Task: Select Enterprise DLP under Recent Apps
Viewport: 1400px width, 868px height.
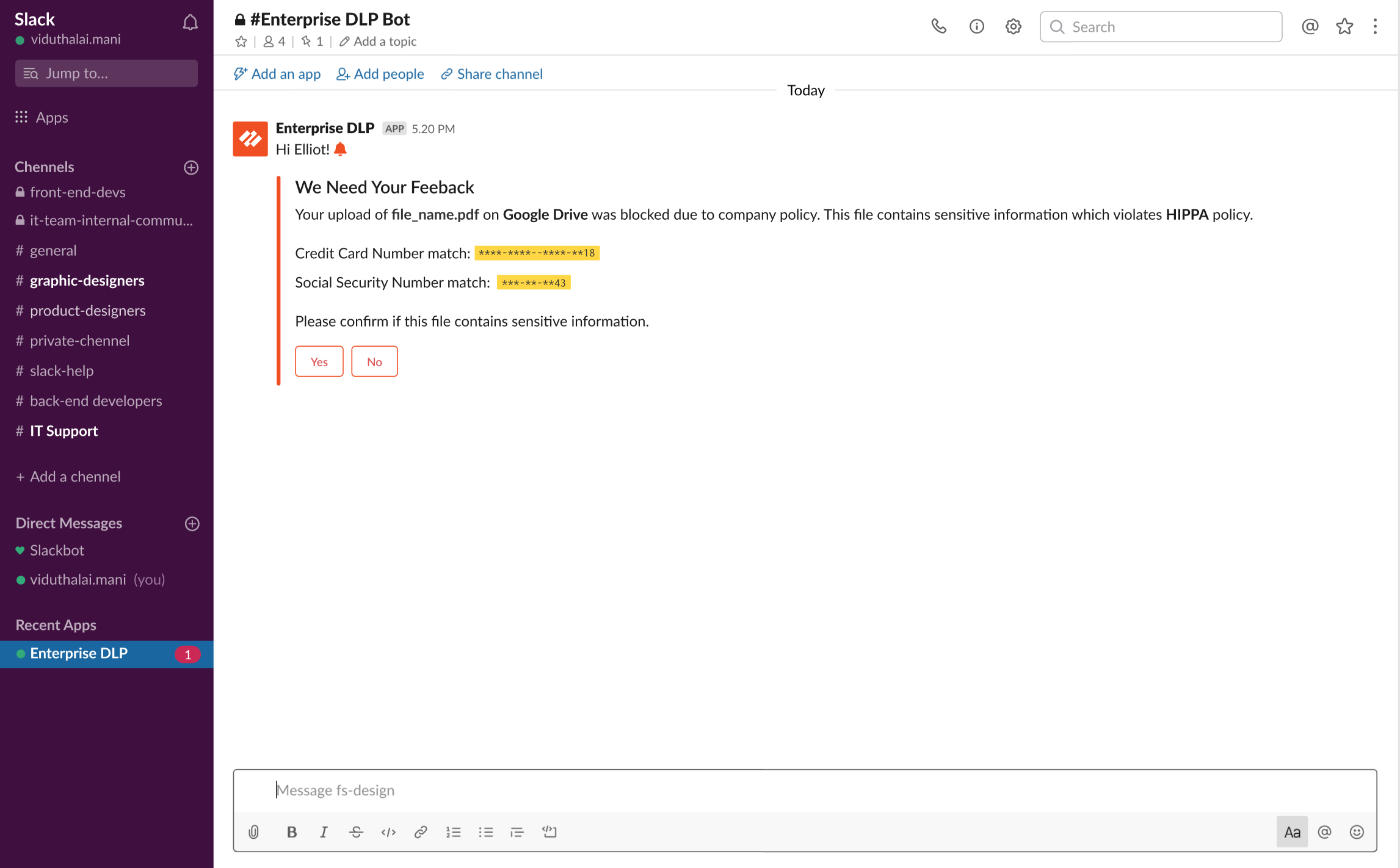Action: point(79,653)
